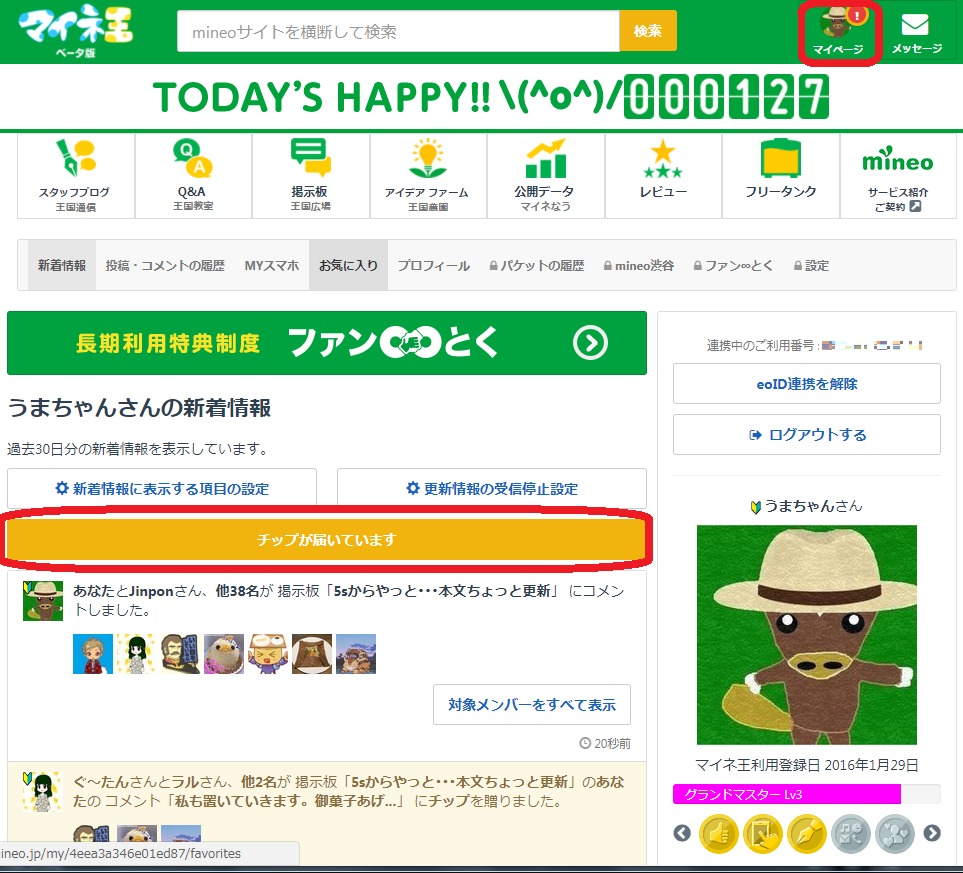Viewport: 963px width, 873px height.
Task: Click the TODAY'S HAPPY counter banner
Action: point(490,97)
